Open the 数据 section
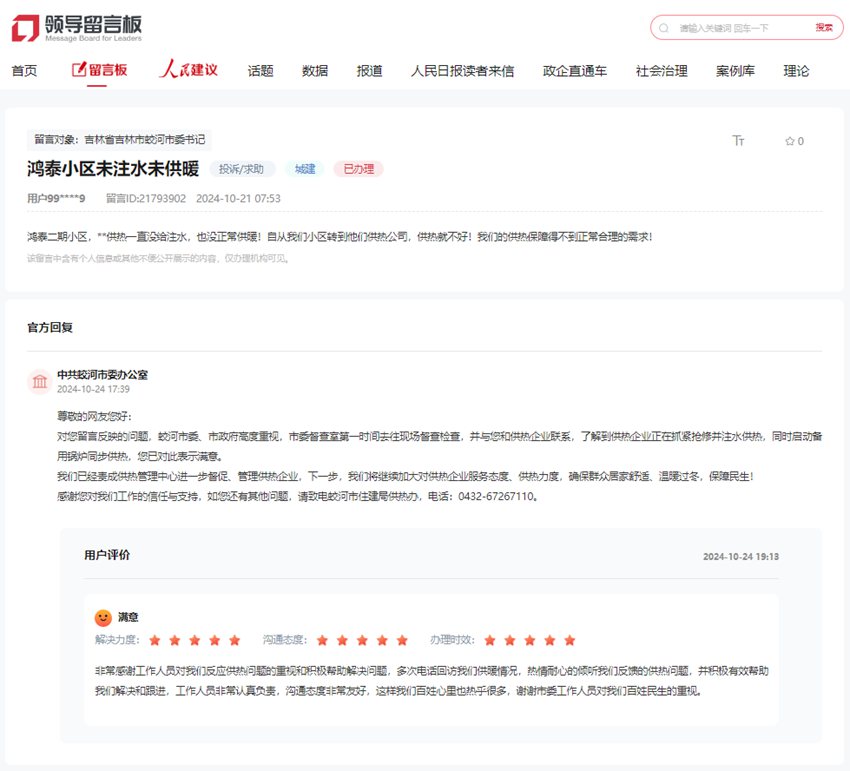 pos(312,70)
